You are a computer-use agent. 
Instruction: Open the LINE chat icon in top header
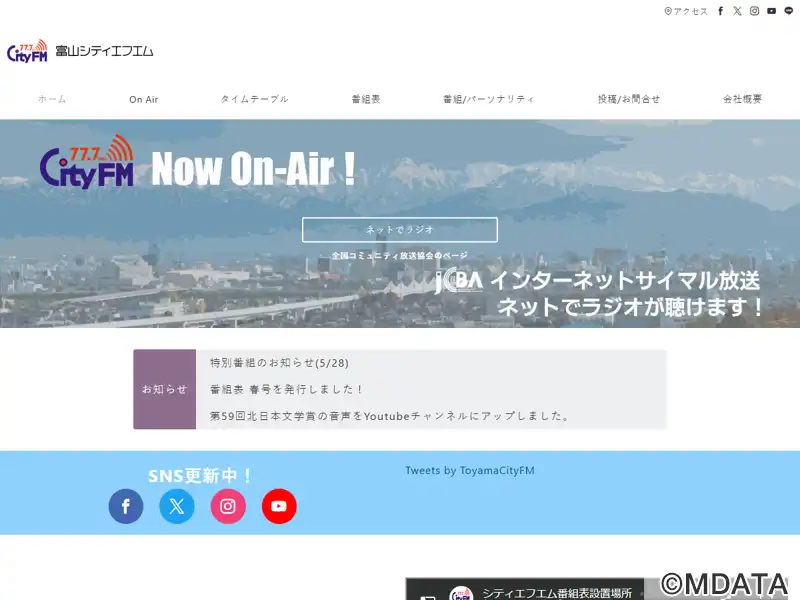[x=789, y=11]
